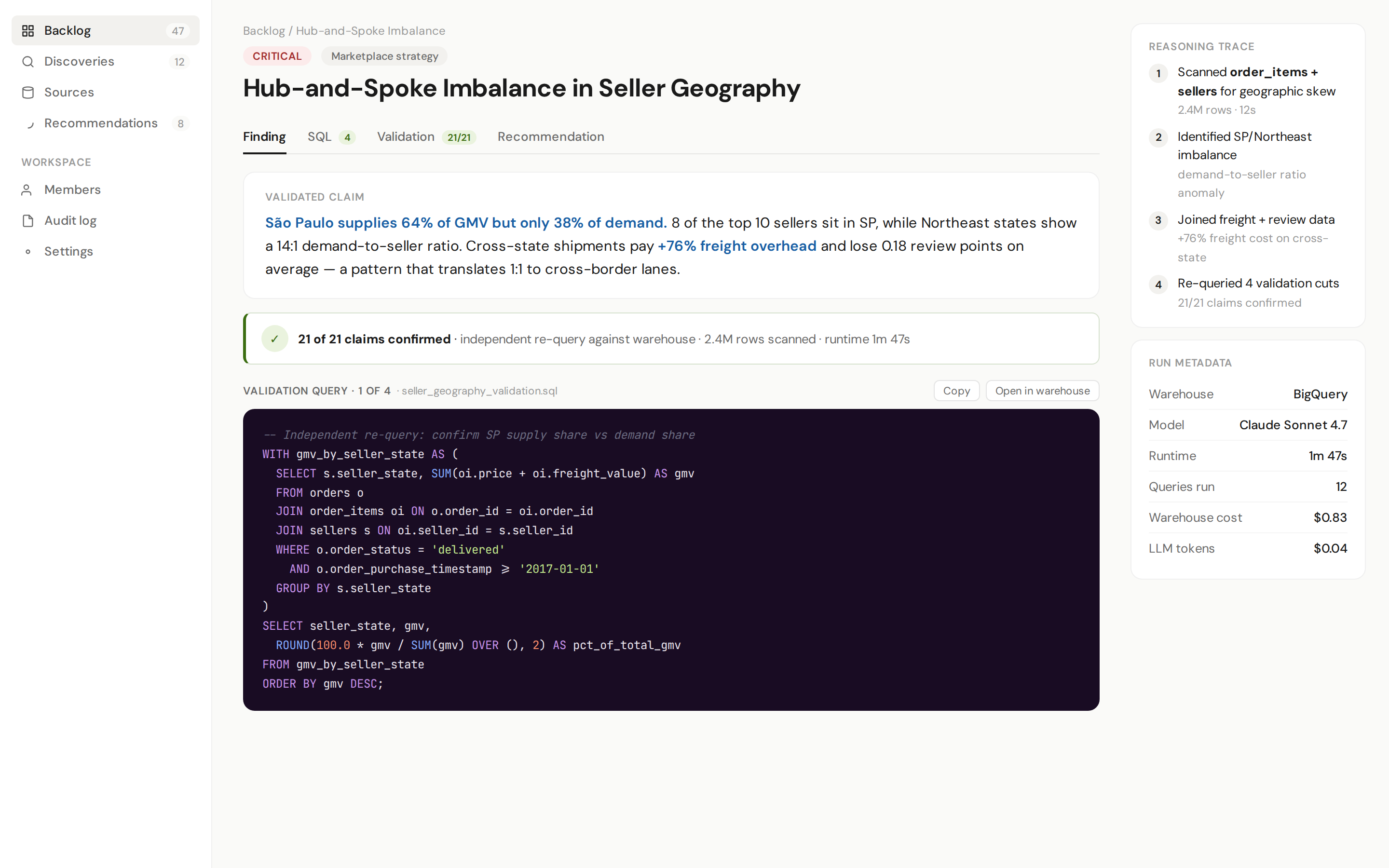1389x868 pixels.
Task: Click highlighted '+76% freight overhead' text
Action: (x=737, y=246)
